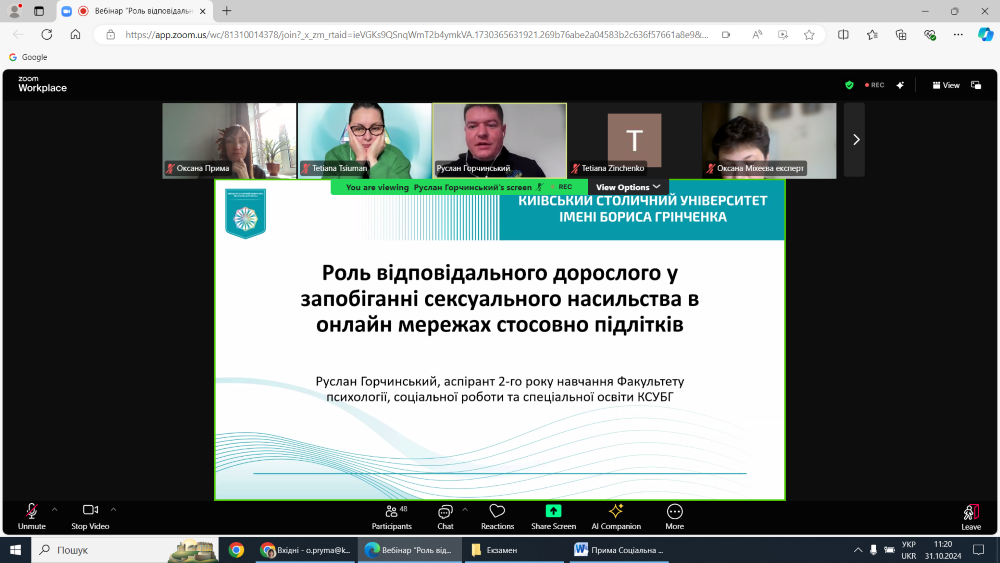Click the green encryption shield icon
Image resolution: width=1000 pixels, height=563 pixels.
pyautogui.click(x=850, y=85)
